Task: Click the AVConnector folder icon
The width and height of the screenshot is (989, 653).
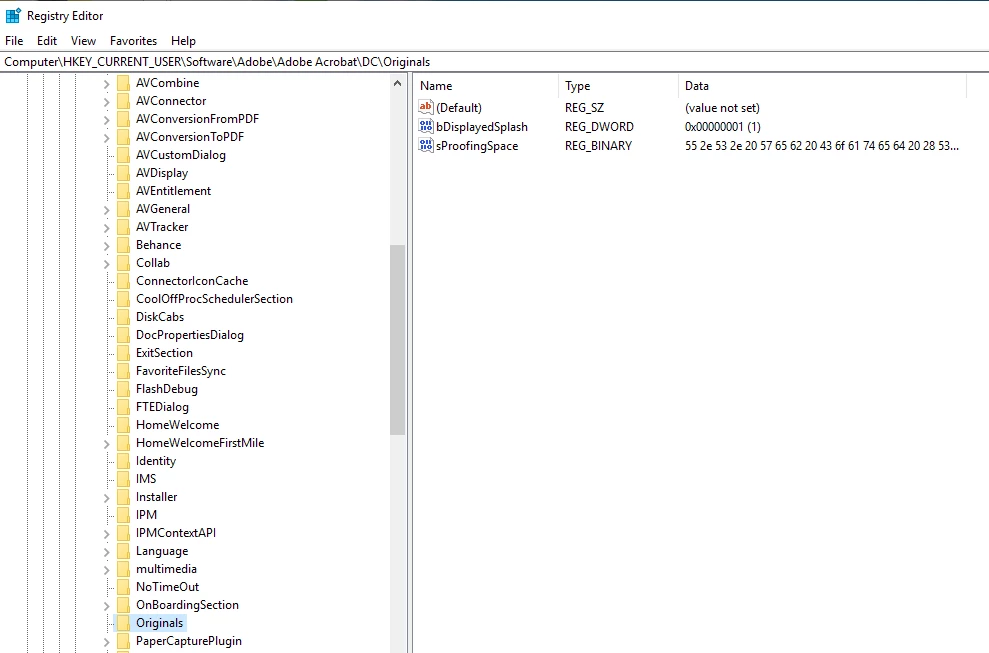Action: [x=124, y=101]
